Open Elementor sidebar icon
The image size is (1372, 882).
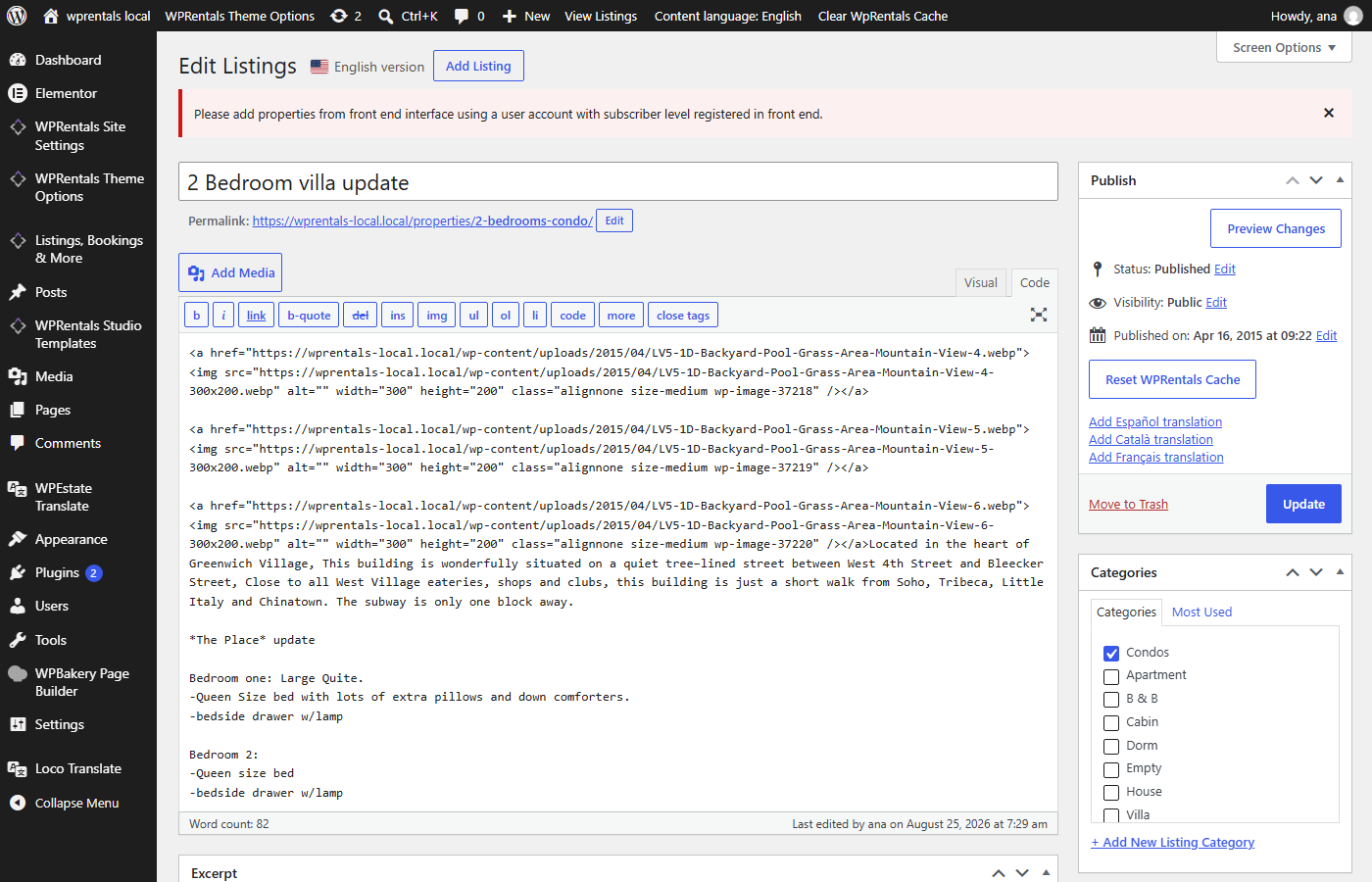click(18, 93)
